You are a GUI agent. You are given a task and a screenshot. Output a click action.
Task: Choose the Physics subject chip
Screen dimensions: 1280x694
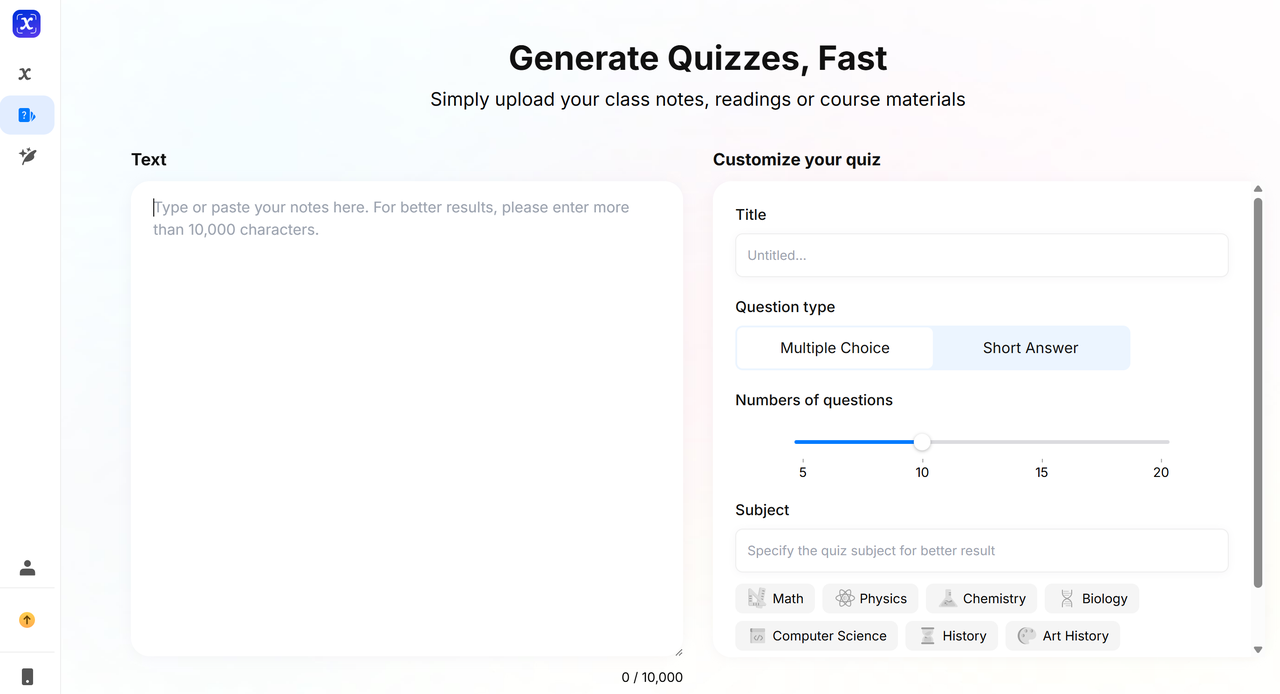tap(870, 599)
